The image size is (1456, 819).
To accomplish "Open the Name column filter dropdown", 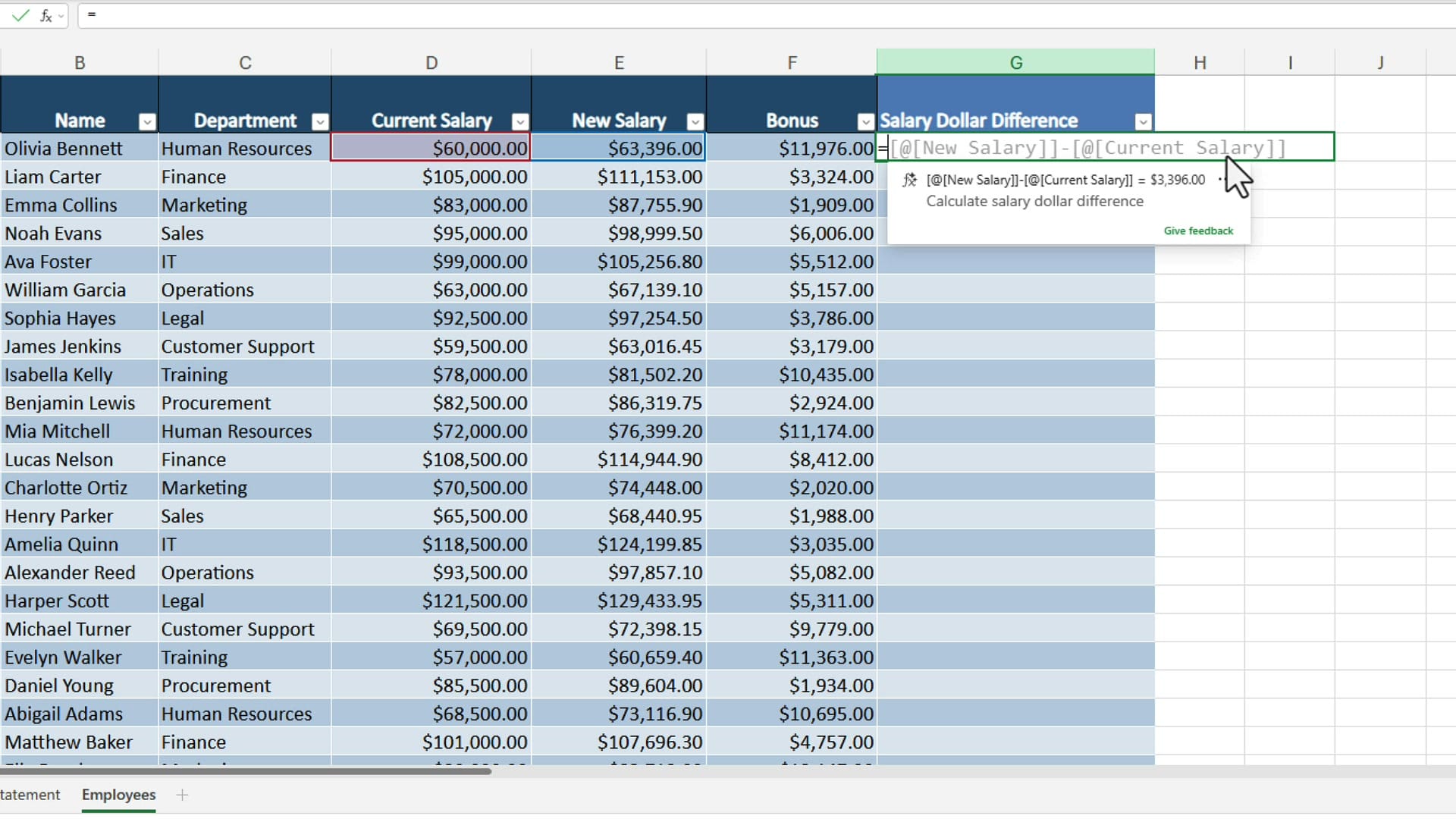I will [x=146, y=121].
